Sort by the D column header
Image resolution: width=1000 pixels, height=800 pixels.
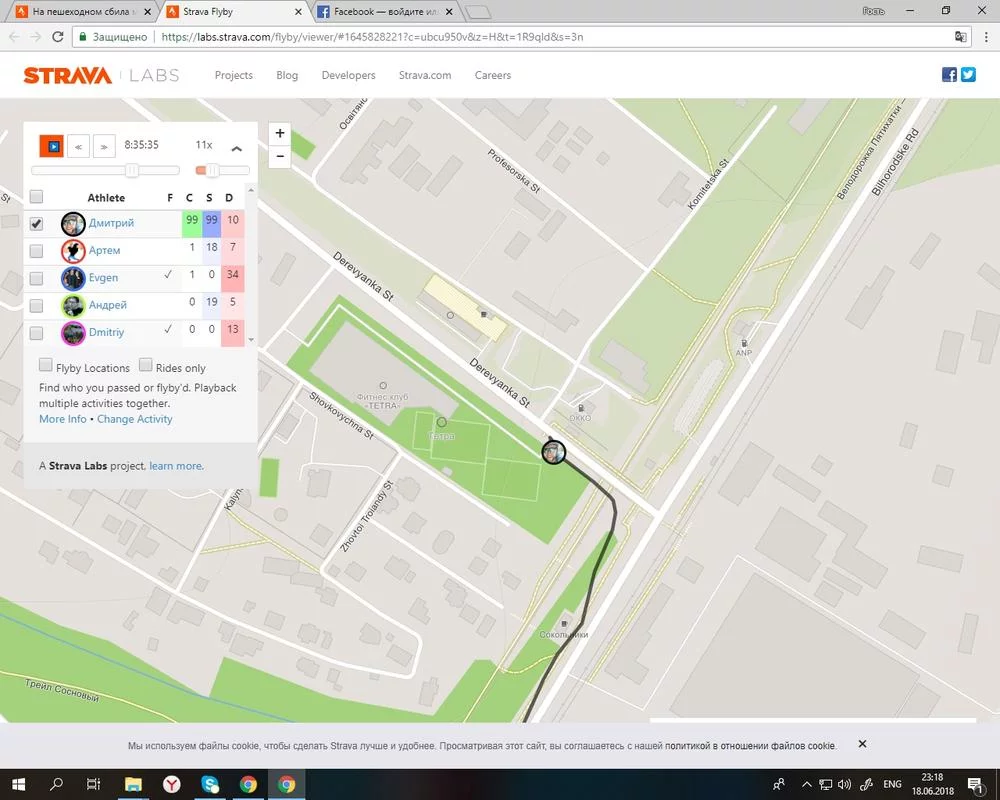click(x=229, y=198)
